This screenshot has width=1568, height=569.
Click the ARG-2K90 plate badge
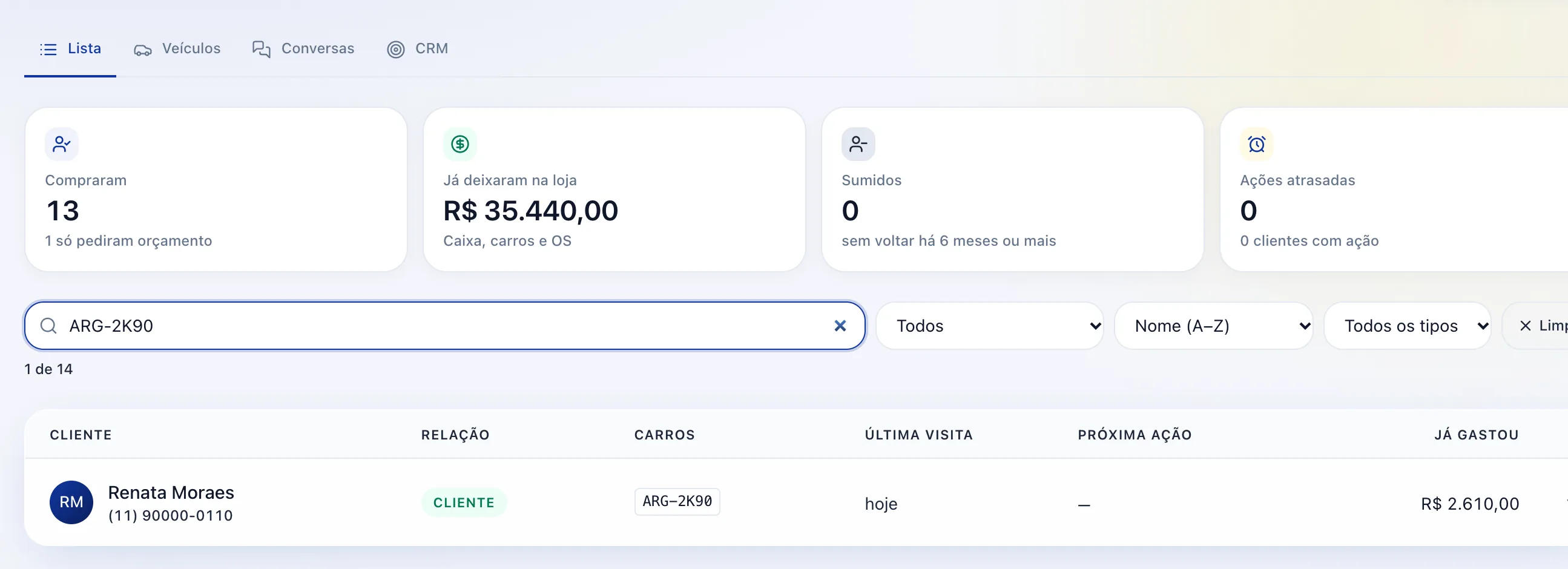677,501
